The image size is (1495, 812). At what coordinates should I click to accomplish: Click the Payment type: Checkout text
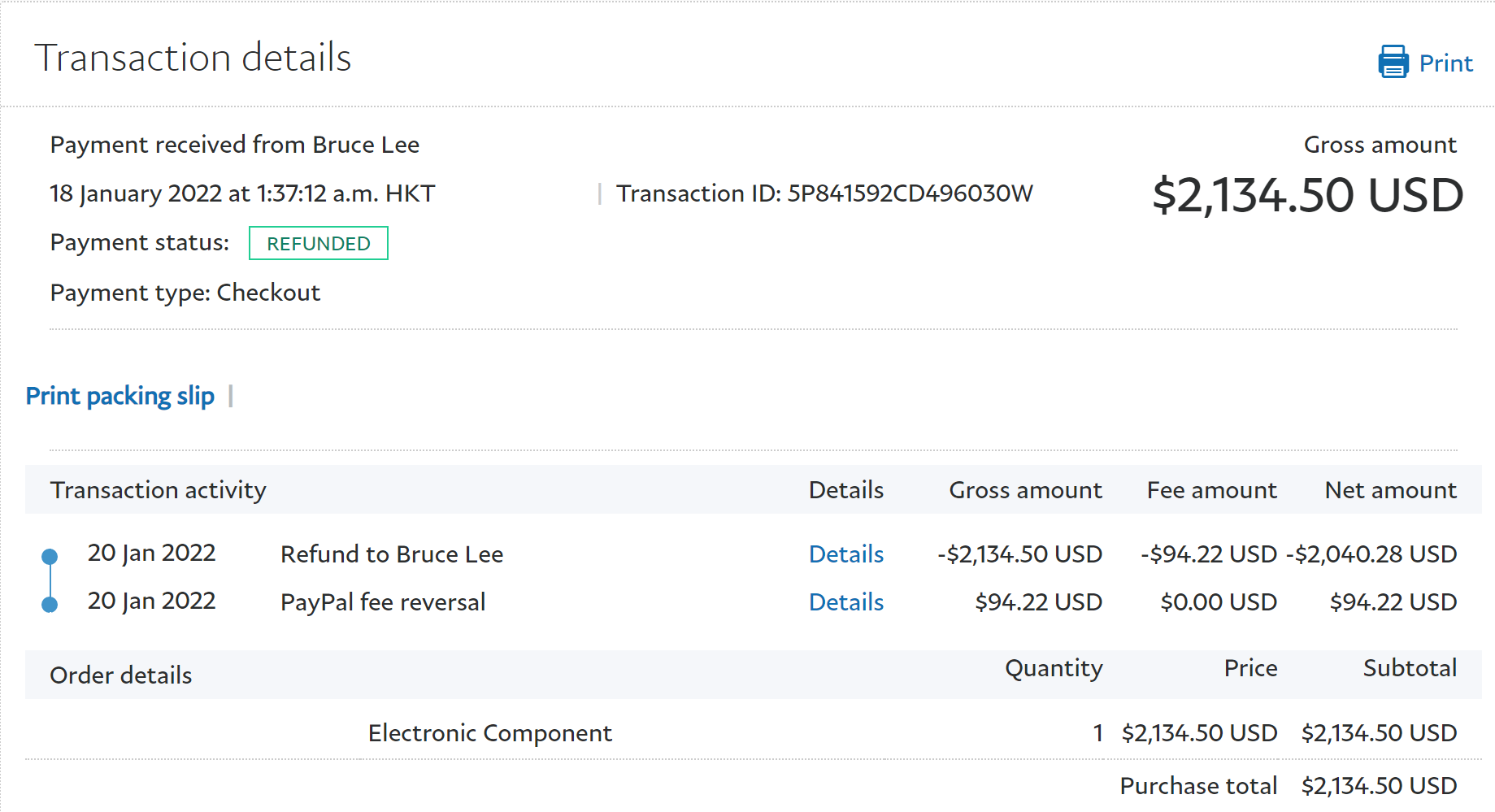(x=185, y=293)
